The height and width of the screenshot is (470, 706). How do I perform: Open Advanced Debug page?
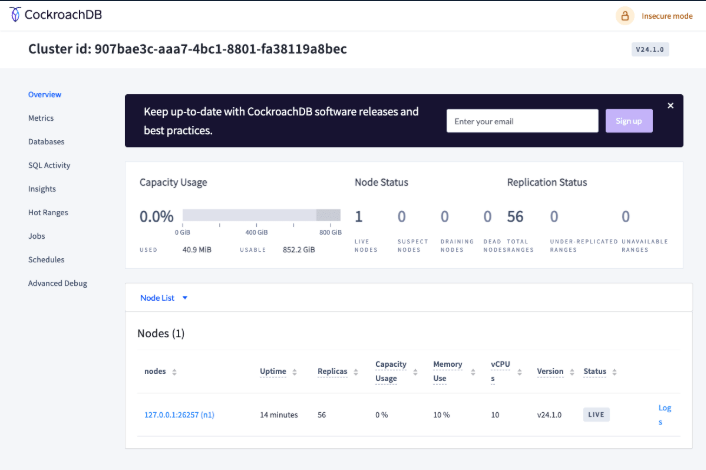(58, 283)
